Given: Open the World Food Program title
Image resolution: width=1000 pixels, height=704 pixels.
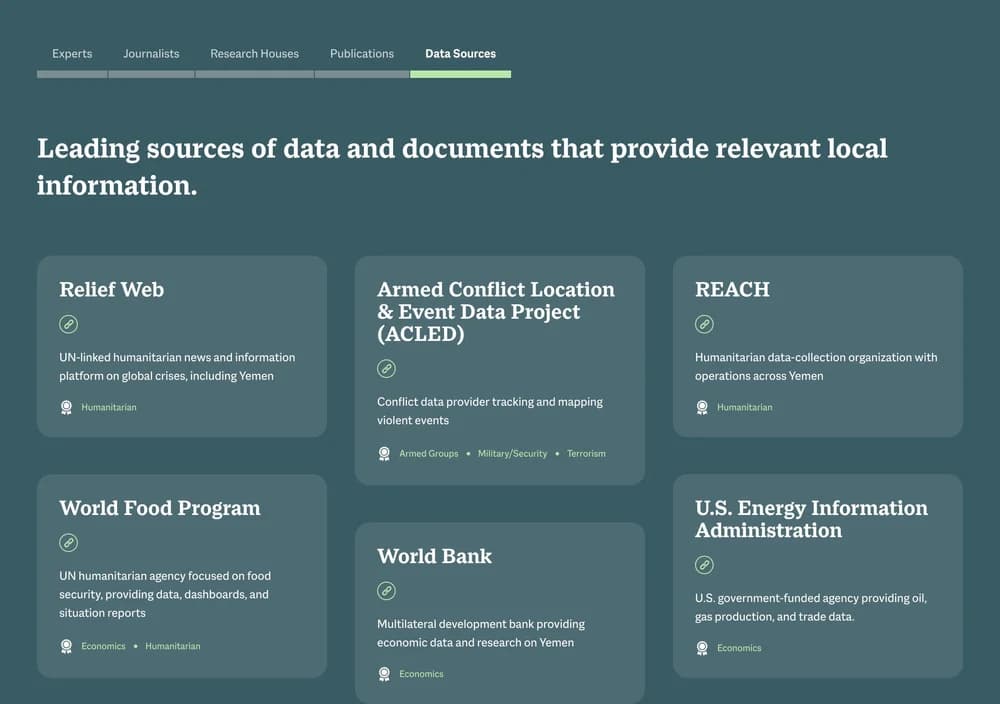Looking at the screenshot, I should [159, 508].
